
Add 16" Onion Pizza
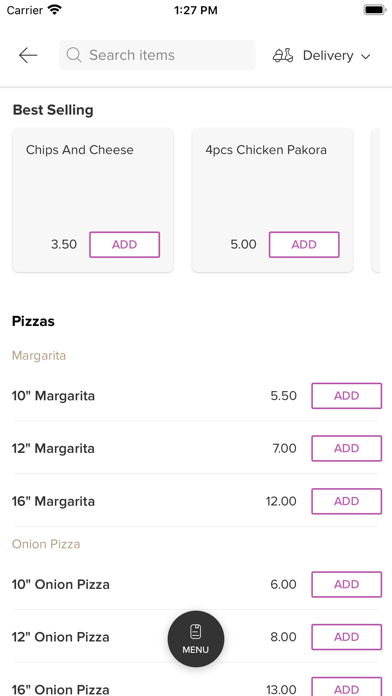(347, 686)
